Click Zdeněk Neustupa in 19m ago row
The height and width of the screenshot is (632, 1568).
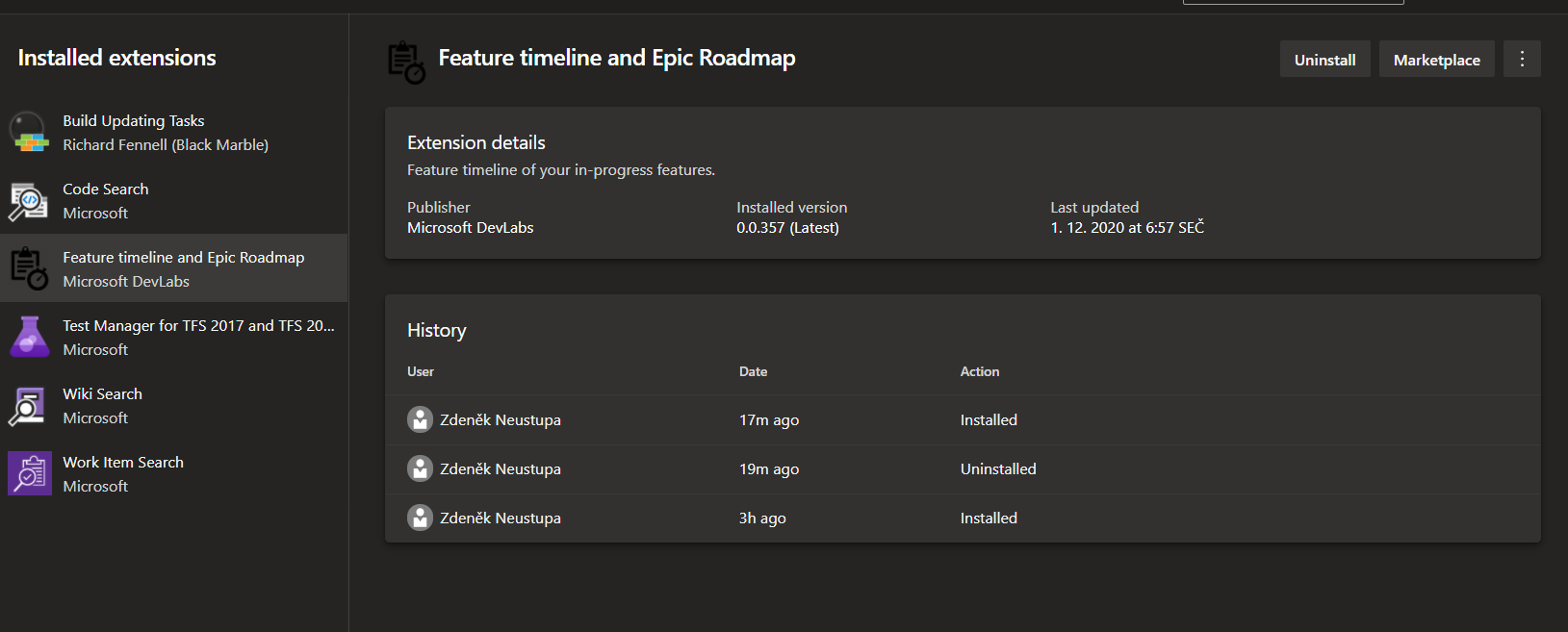501,469
